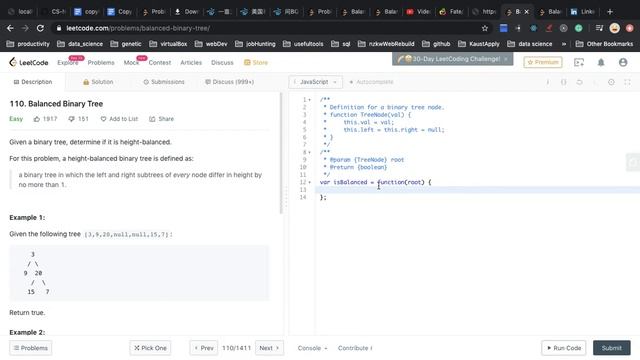Expand hidden bookmarks chevron
The height and width of the screenshot is (360, 640).
click(564, 44)
